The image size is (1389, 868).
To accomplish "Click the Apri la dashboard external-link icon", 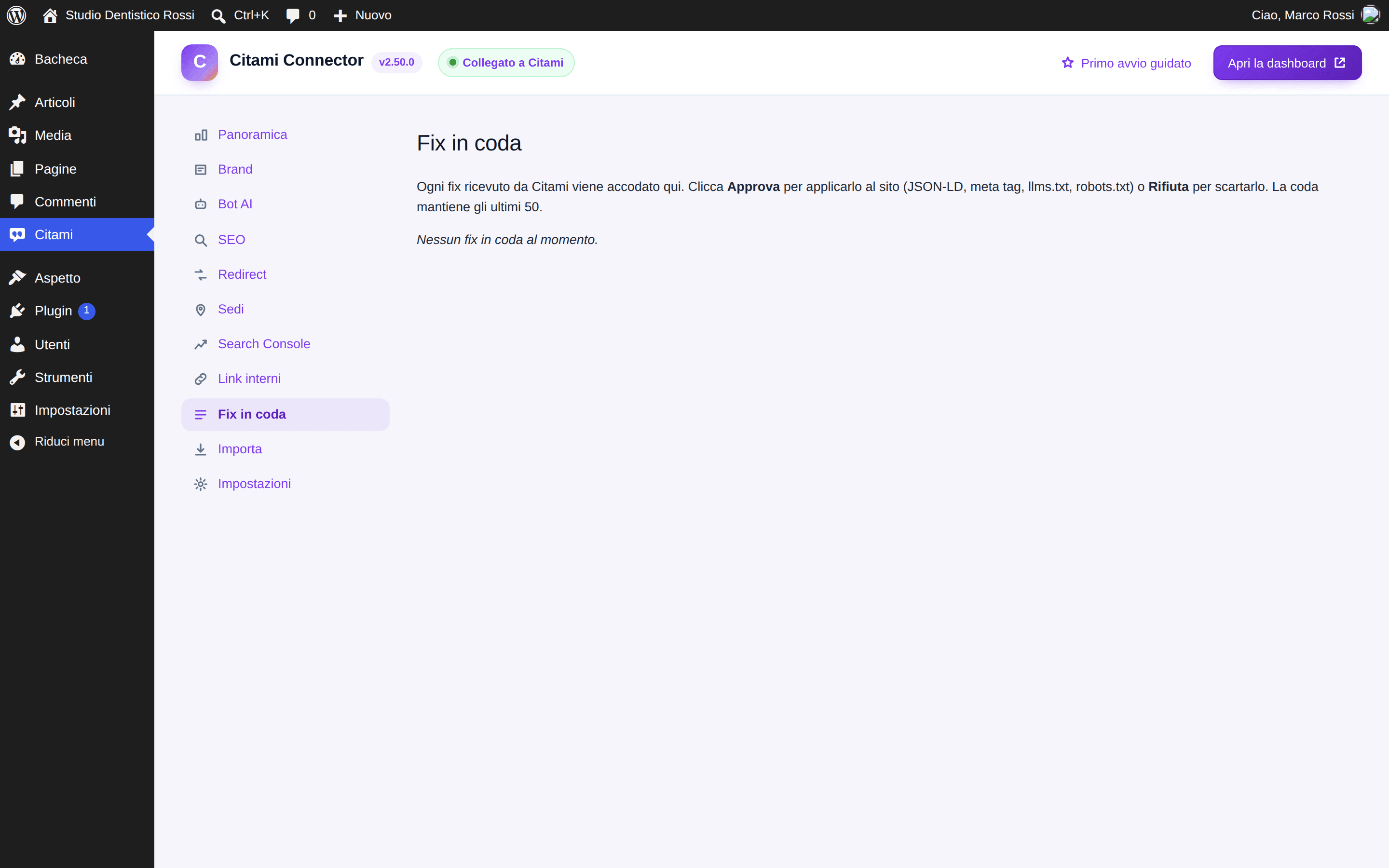I will pos(1340,63).
